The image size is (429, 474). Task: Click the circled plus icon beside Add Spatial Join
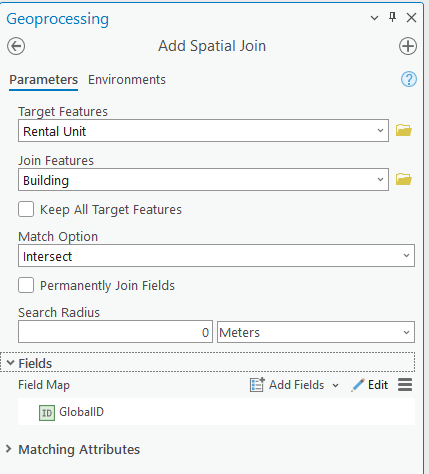click(x=408, y=46)
